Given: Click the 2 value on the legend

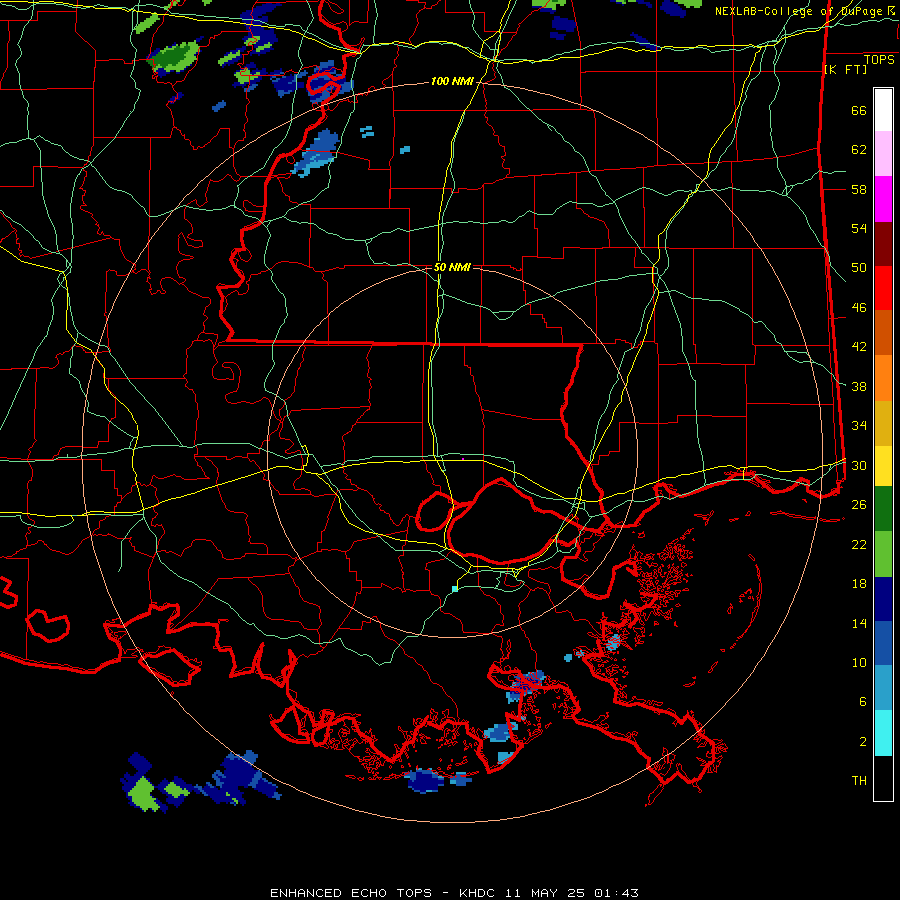Looking at the screenshot, I should click(863, 742).
